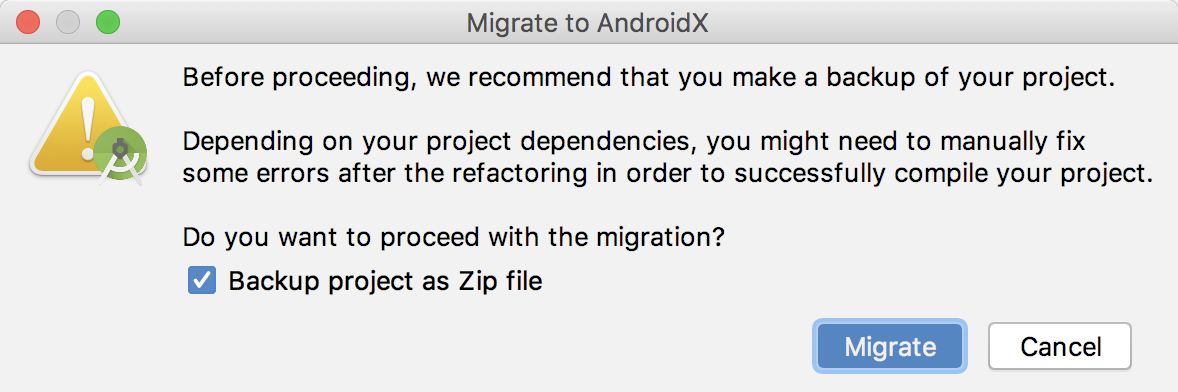Close the dialog with the red button
This screenshot has height=392, width=1178.
(x=28, y=23)
